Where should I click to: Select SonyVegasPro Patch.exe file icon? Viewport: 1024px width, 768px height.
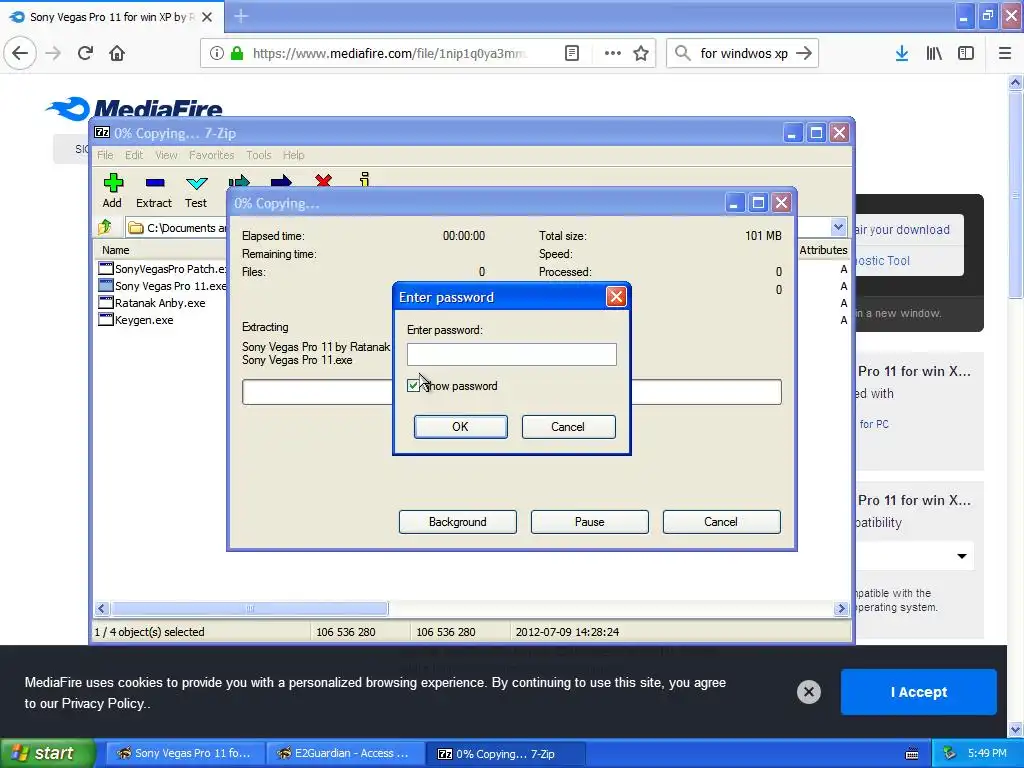(106, 268)
